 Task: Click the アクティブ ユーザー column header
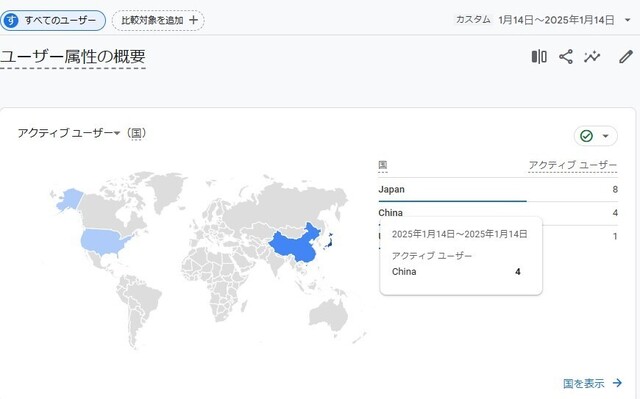coord(573,165)
